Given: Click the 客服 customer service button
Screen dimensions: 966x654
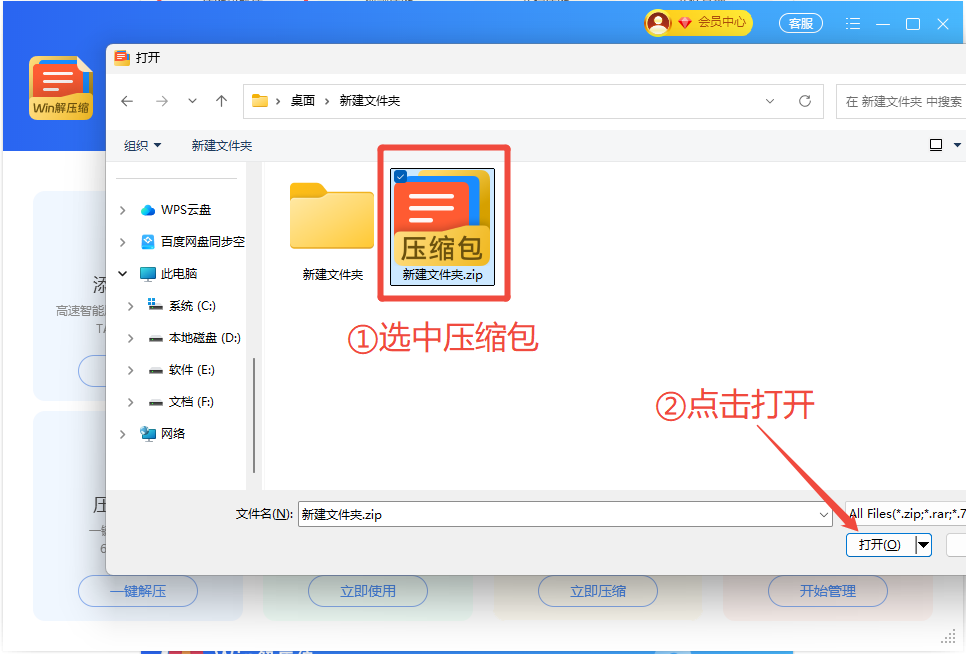Looking at the screenshot, I should tap(801, 23).
